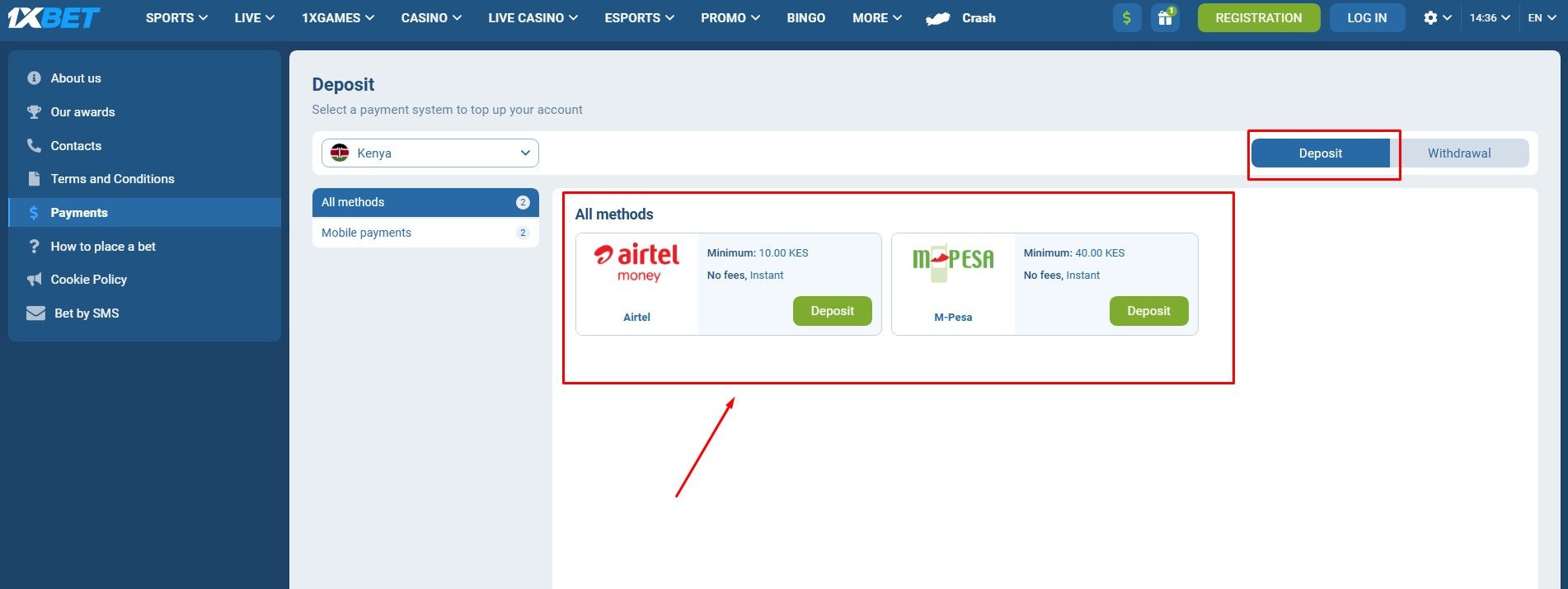Open the BINGO menu item
Image resolution: width=1568 pixels, height=589 pixels.
[x=805, y=17]
